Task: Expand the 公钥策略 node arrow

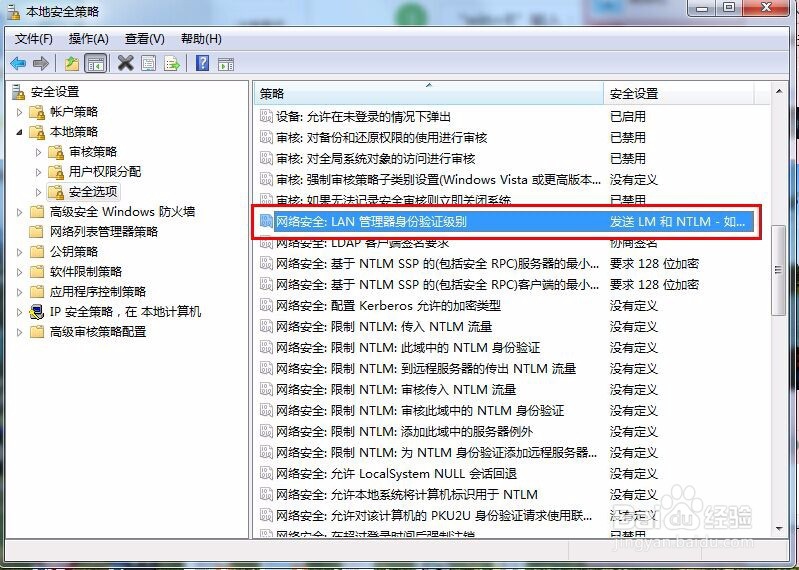Action: pyautogui.click(x=19, y=252)
